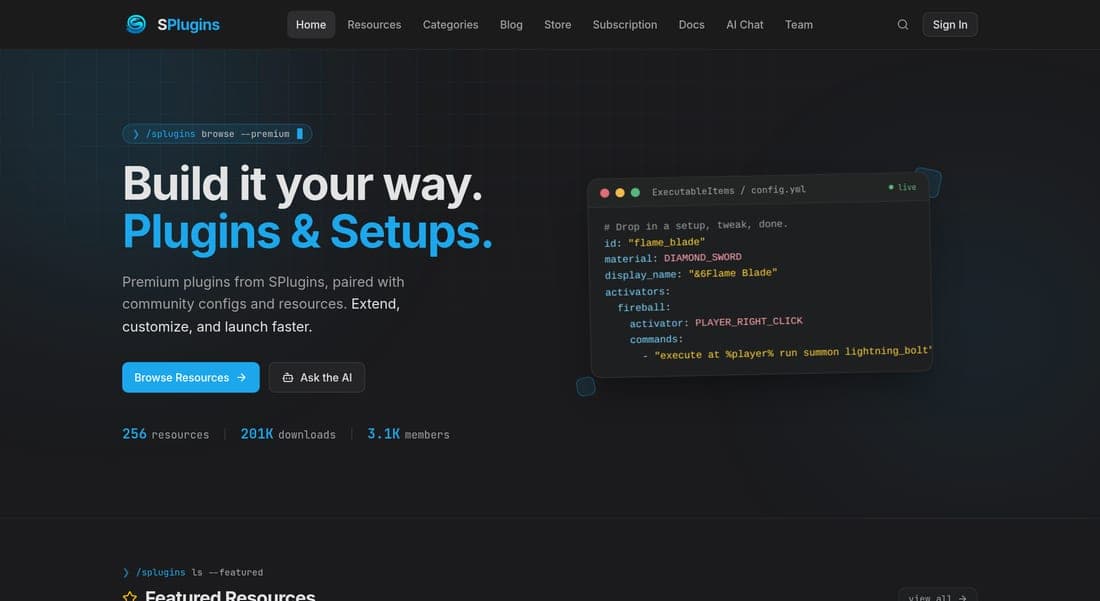This screenshot has height=601, width=1100.
Task: Click the Featured Resources heading
Action: 230,596
